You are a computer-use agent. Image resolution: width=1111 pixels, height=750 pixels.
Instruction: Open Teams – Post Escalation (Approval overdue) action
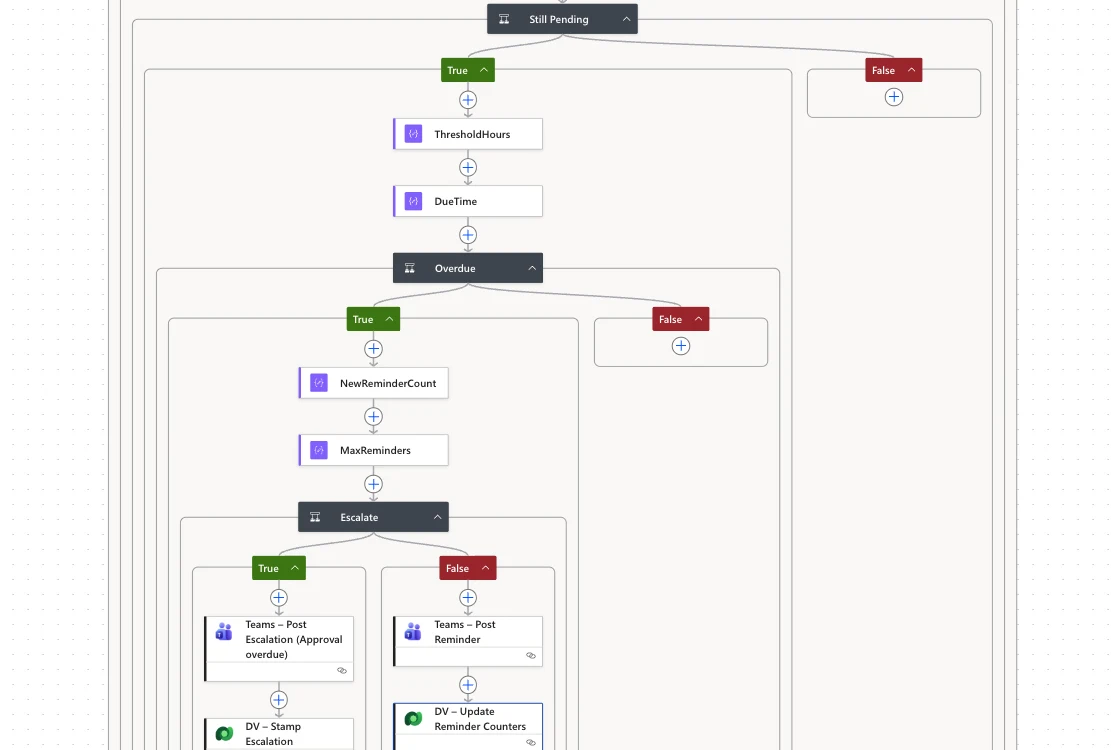click(x=279, y=649)
